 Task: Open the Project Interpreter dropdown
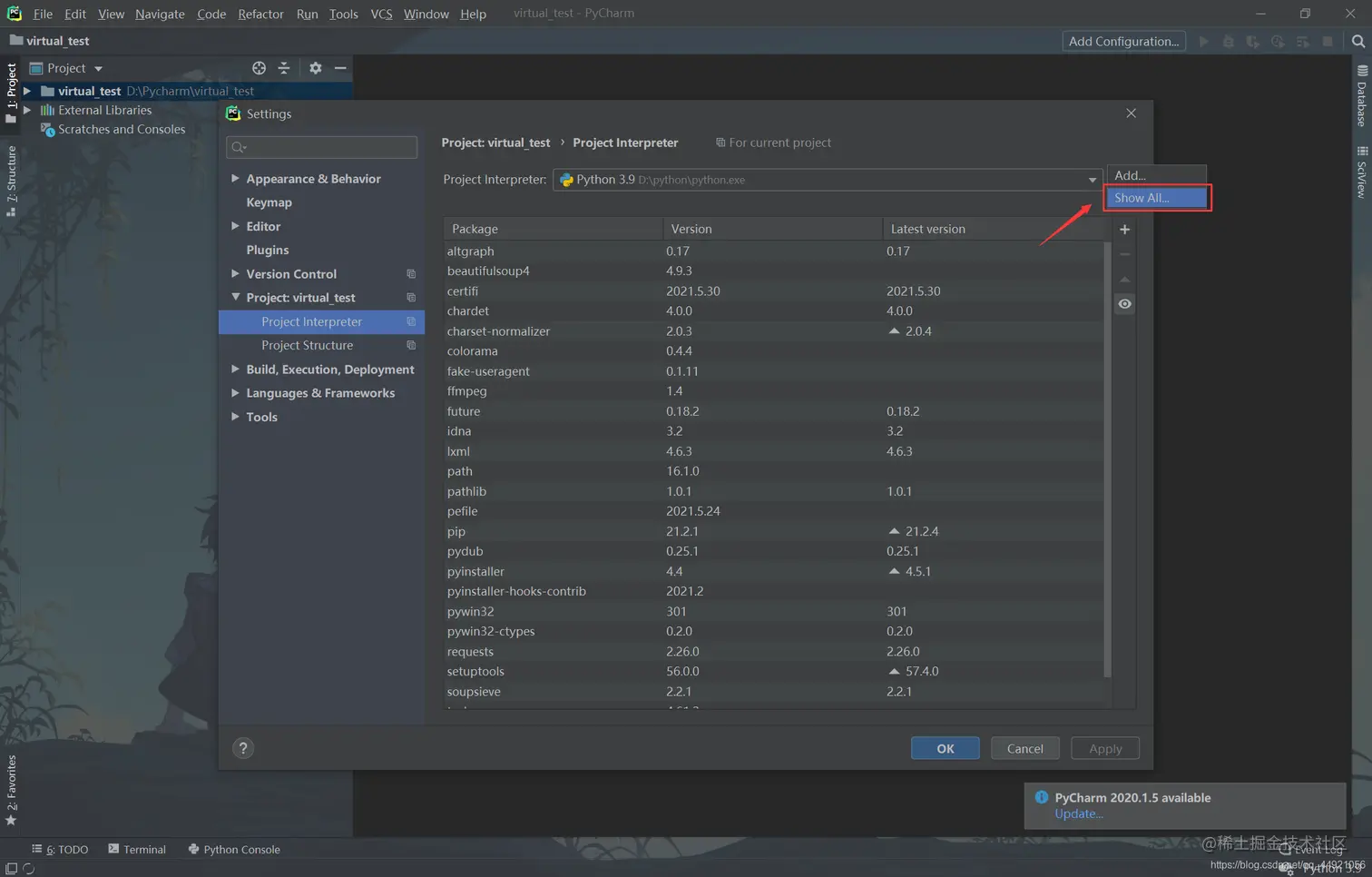pyautogui.click(x=1093, y=180)
